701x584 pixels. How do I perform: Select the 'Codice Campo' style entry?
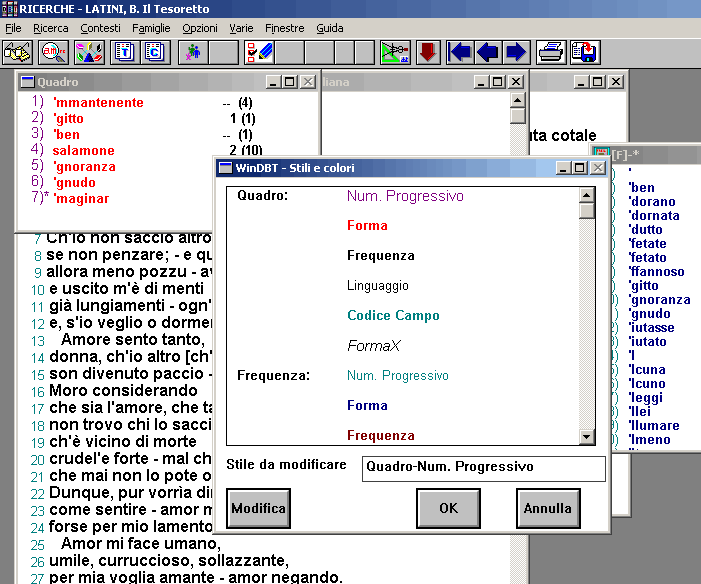(393, 315)
